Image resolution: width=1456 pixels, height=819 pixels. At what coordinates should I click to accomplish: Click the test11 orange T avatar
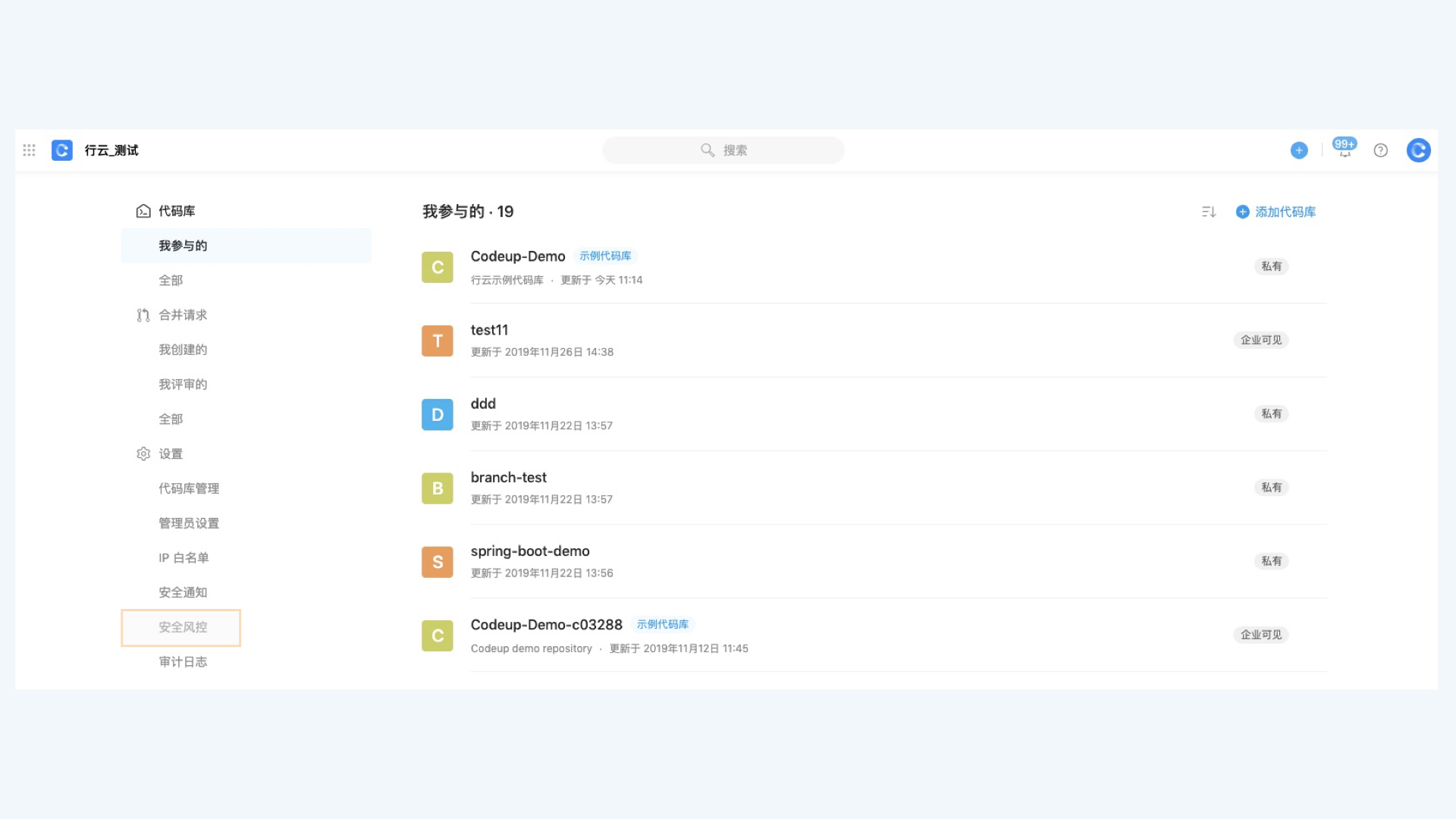438,340
